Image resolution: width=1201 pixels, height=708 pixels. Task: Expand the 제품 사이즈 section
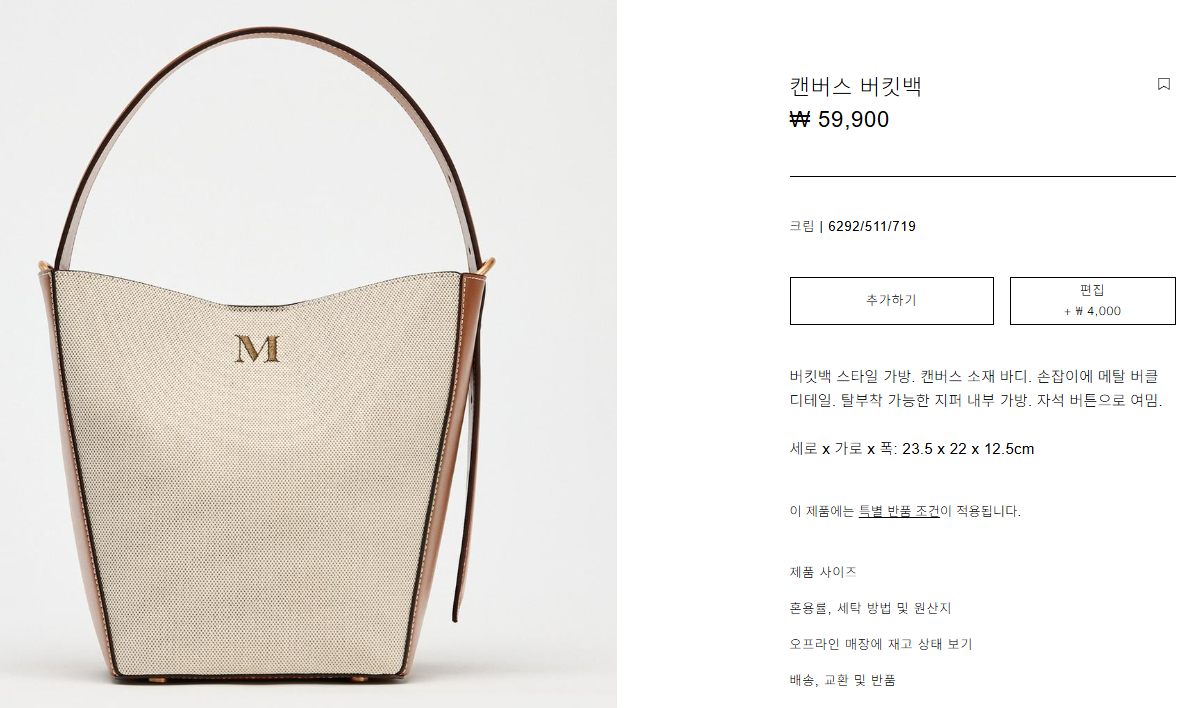click(823, 573)
